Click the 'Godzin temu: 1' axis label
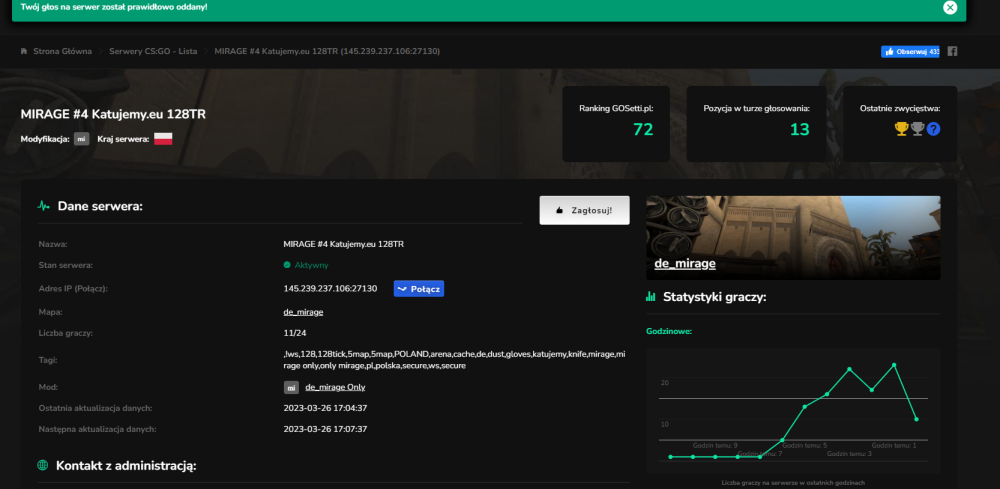 click(x=894, y=445)
